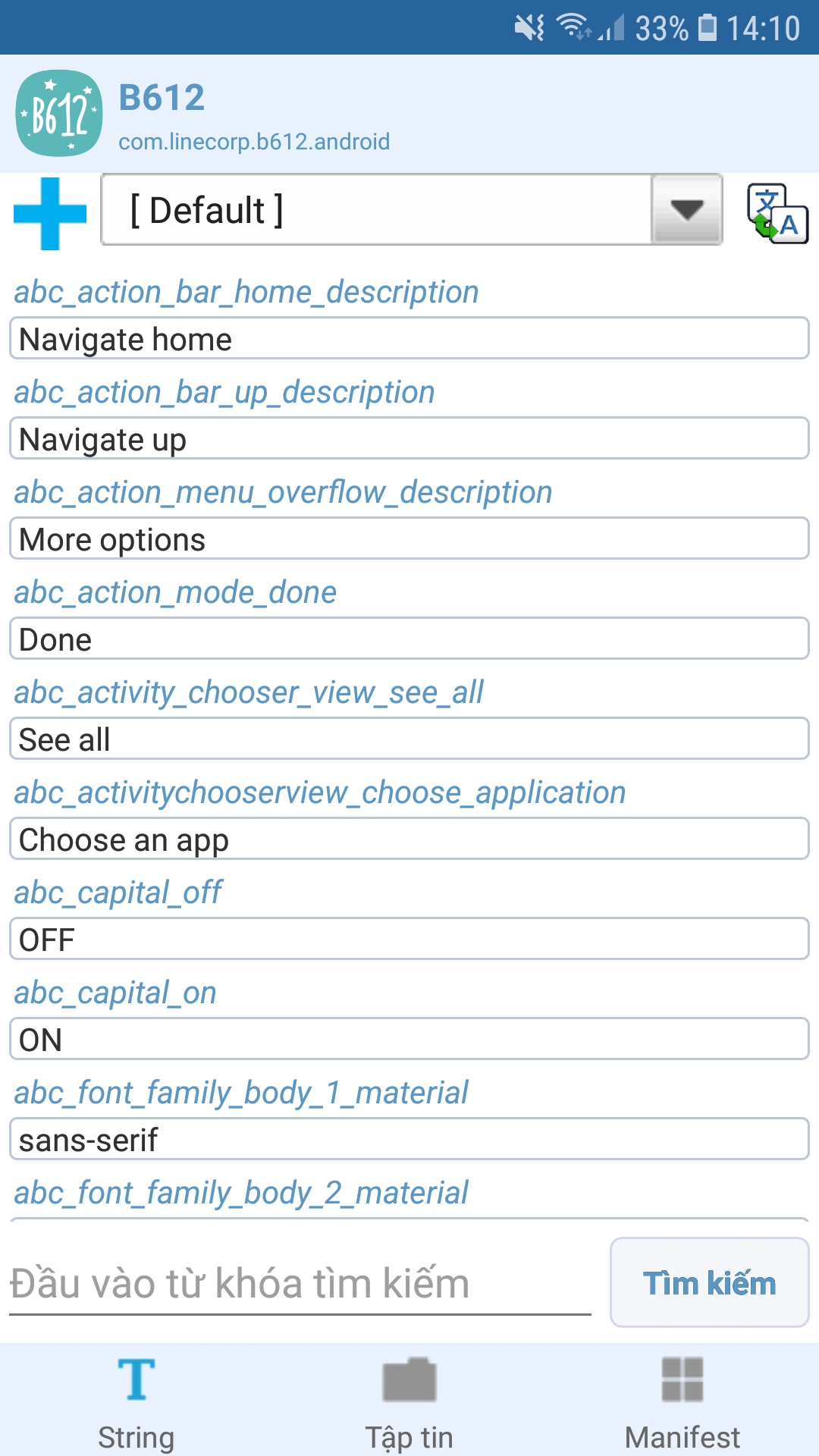Switch to the Tập tin tab label
This screenshot has height=1456, width=819.
[x=409, y=1437]
